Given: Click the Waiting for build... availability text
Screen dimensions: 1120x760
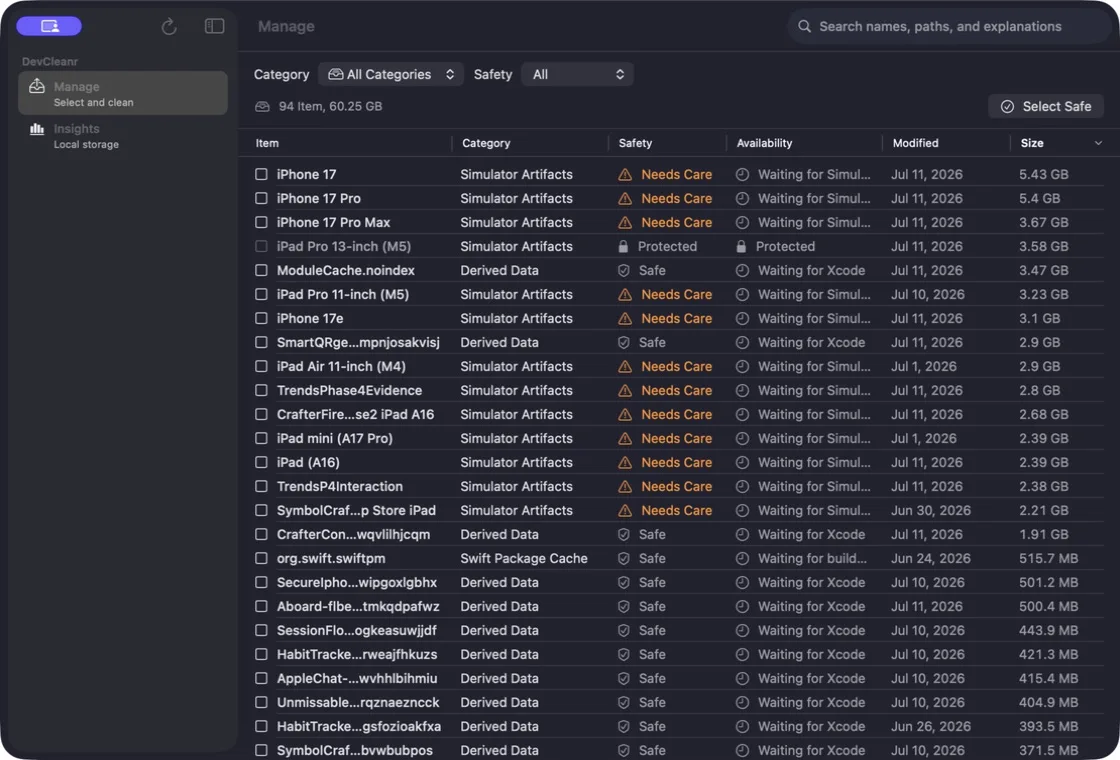Looking at the screenshot, I should coord(812,559).
